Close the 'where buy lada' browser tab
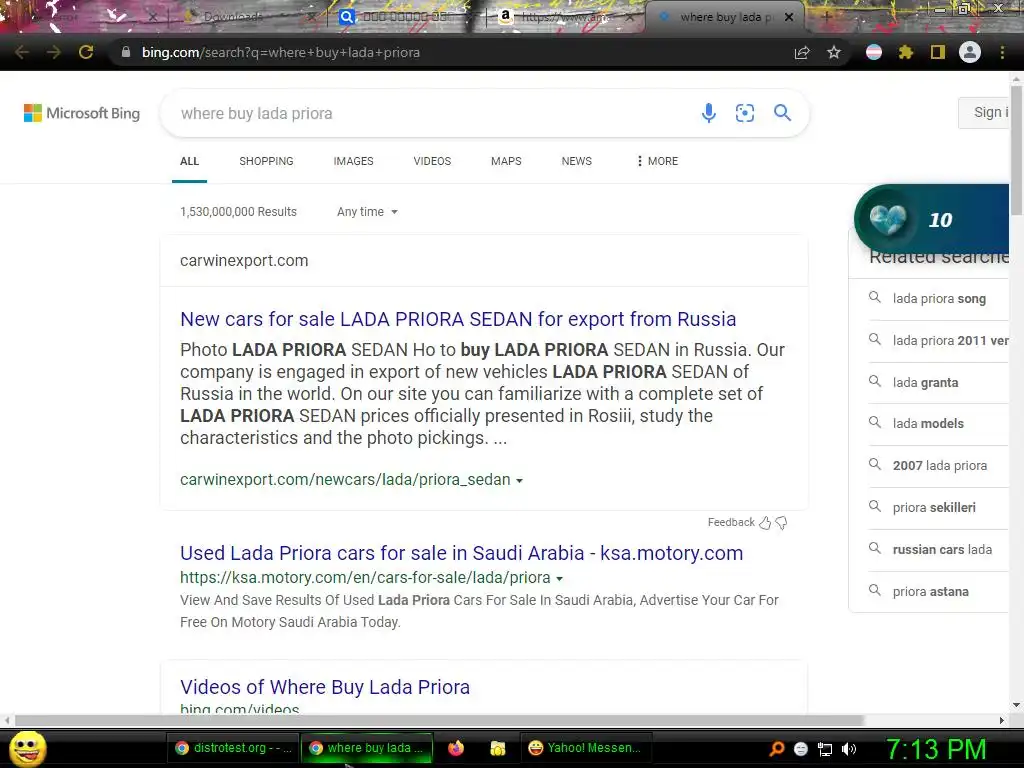The height and width of the screenshot is (768, 1024). tap(789, 17)
